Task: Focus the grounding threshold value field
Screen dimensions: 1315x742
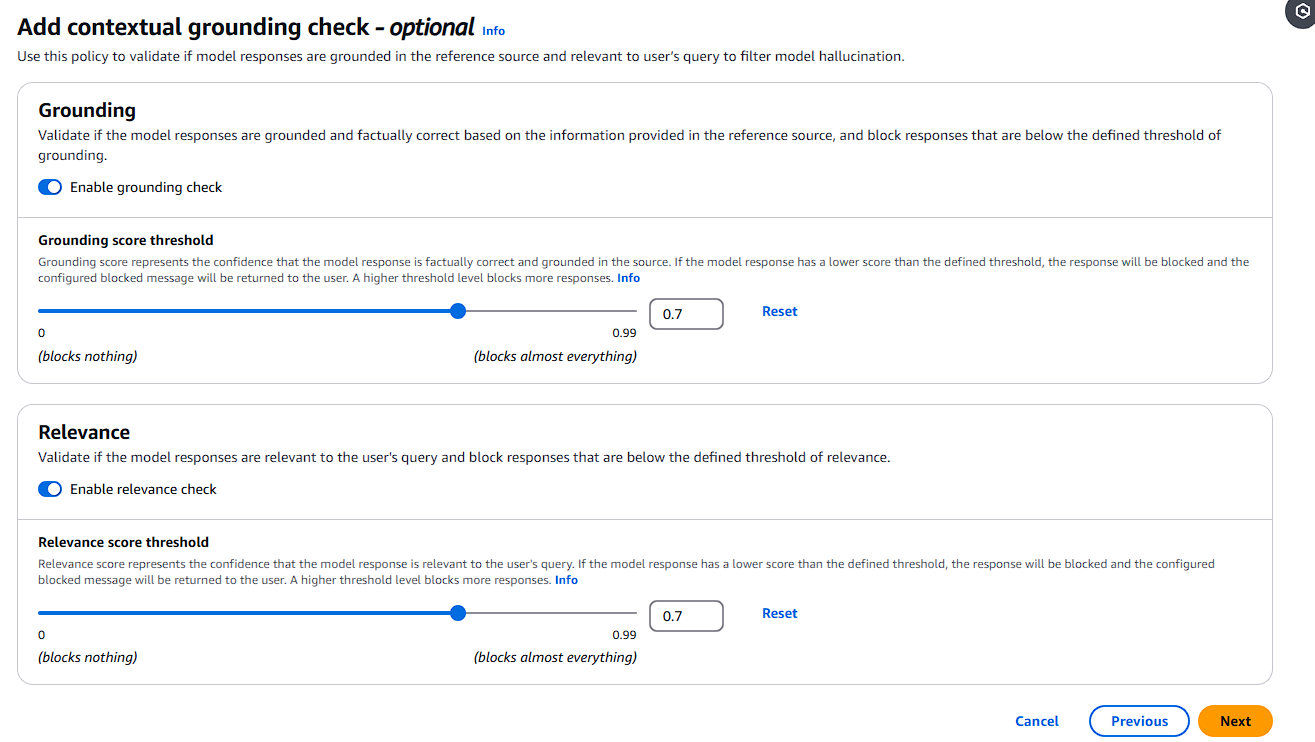Action: 686,314
